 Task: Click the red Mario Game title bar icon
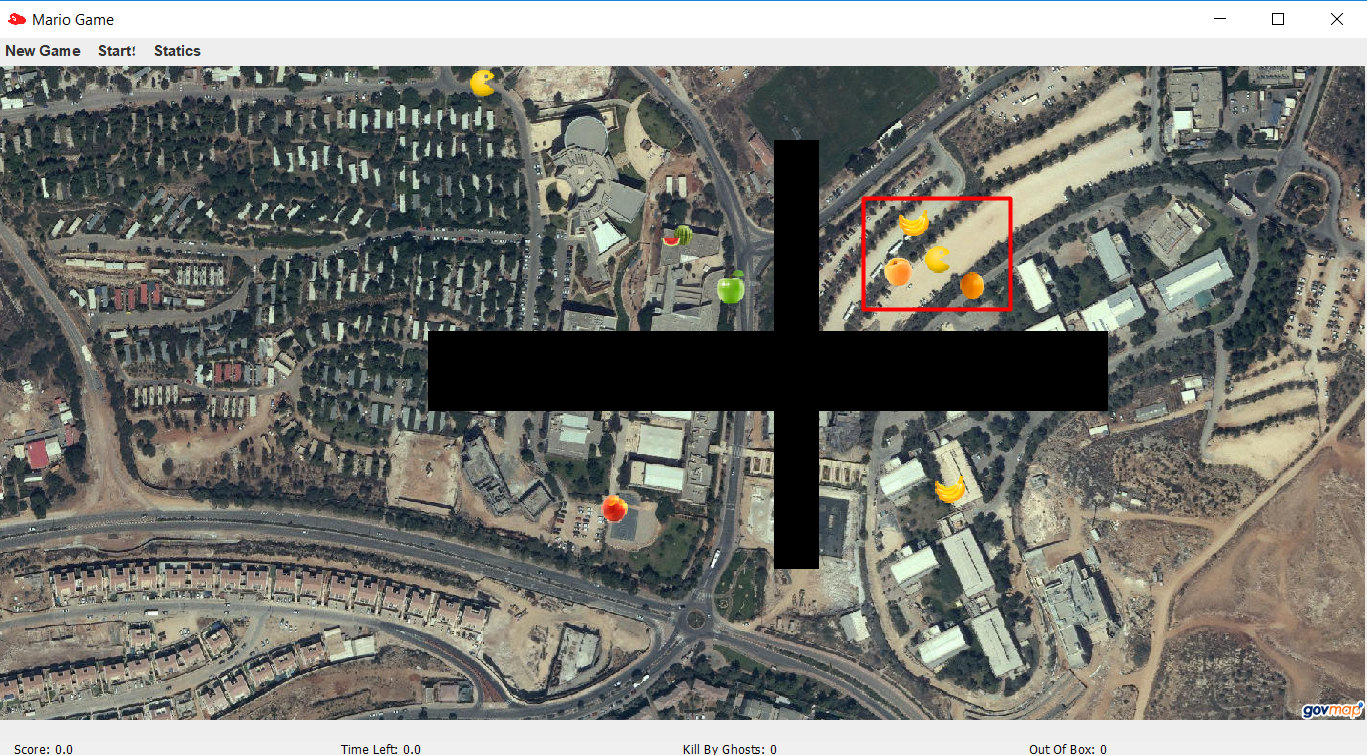tap(17, 19)
